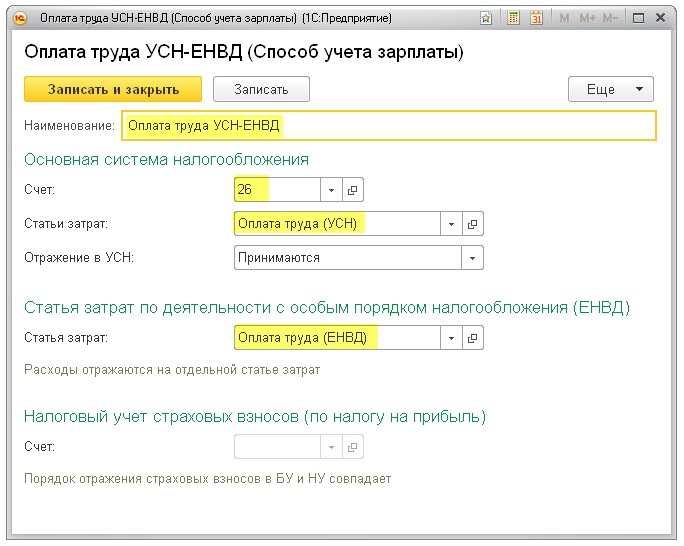Click the Статьи затрат label
Viewport: 684px width, 546px height.
coord(66,224)
